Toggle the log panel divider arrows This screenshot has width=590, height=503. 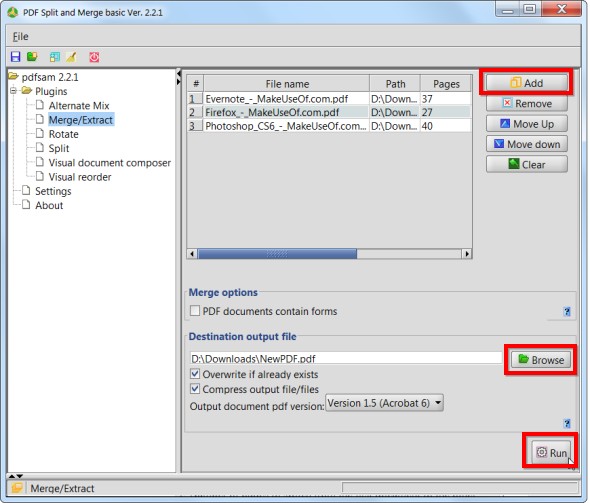[15, 476]
